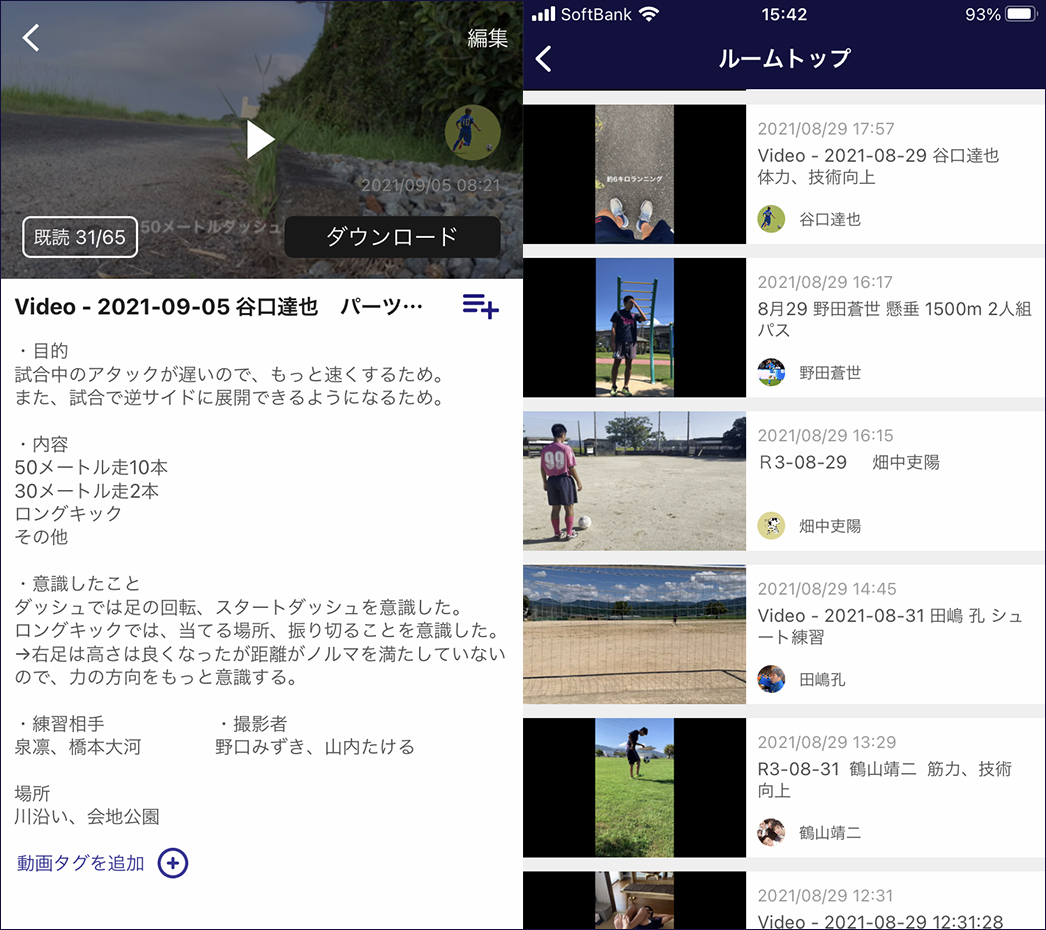
Task: Open the add-to-playlist icon beside title
Action: [x=480, y=307]
